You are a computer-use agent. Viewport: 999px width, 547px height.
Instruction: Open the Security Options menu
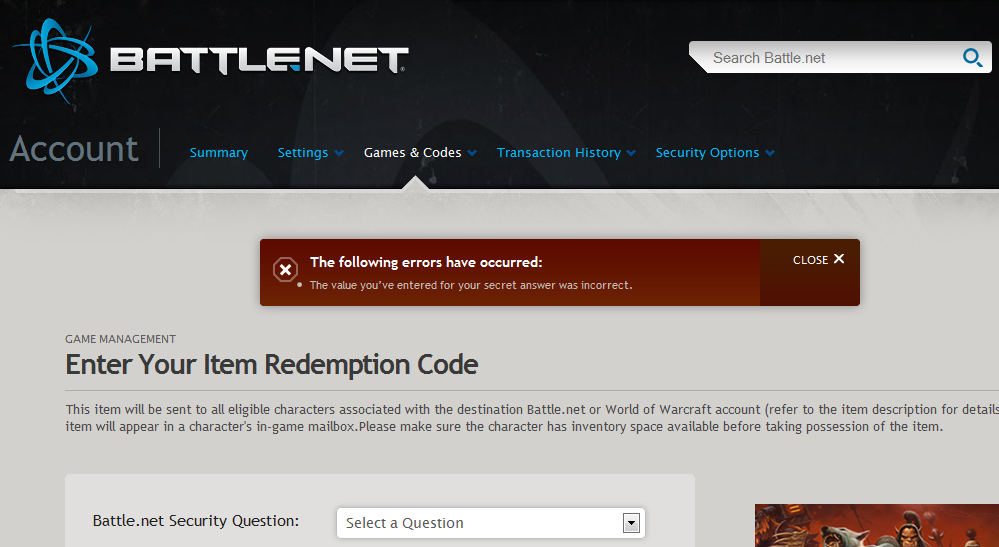coord(706,153)
